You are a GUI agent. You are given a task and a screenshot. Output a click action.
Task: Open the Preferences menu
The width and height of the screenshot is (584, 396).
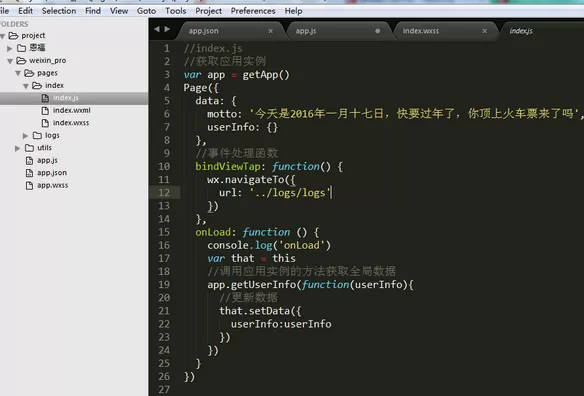[x=253, y=11]
